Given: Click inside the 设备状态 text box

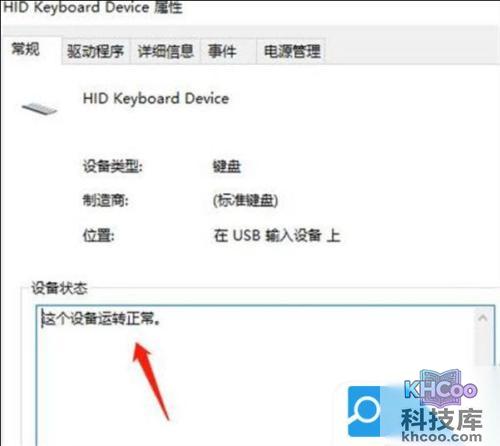Looking at the screenshot, I should (x=255, y=375).
